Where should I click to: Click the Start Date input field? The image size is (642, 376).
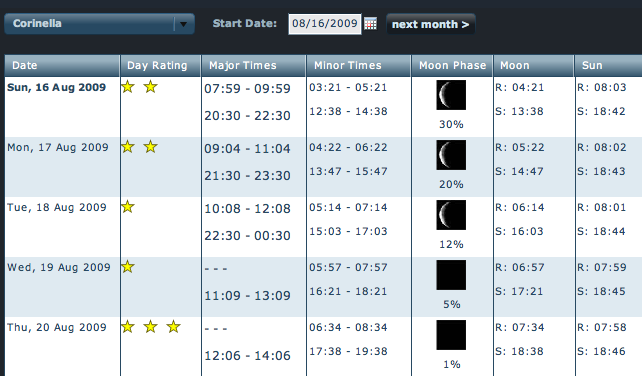325,24
